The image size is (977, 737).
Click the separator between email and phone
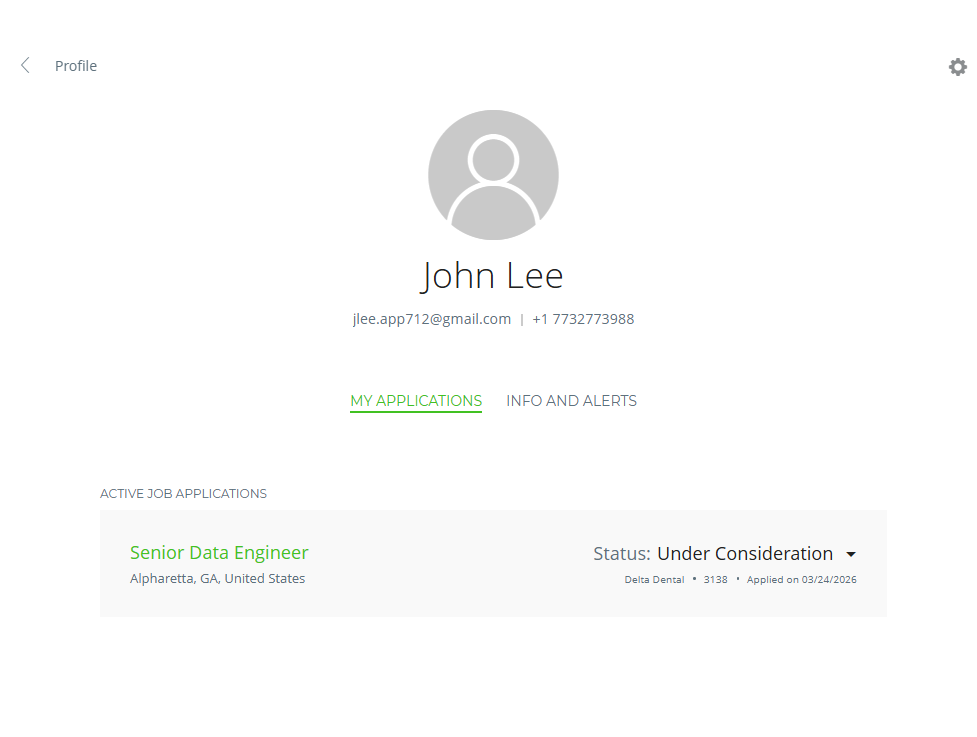coord(522,320)
